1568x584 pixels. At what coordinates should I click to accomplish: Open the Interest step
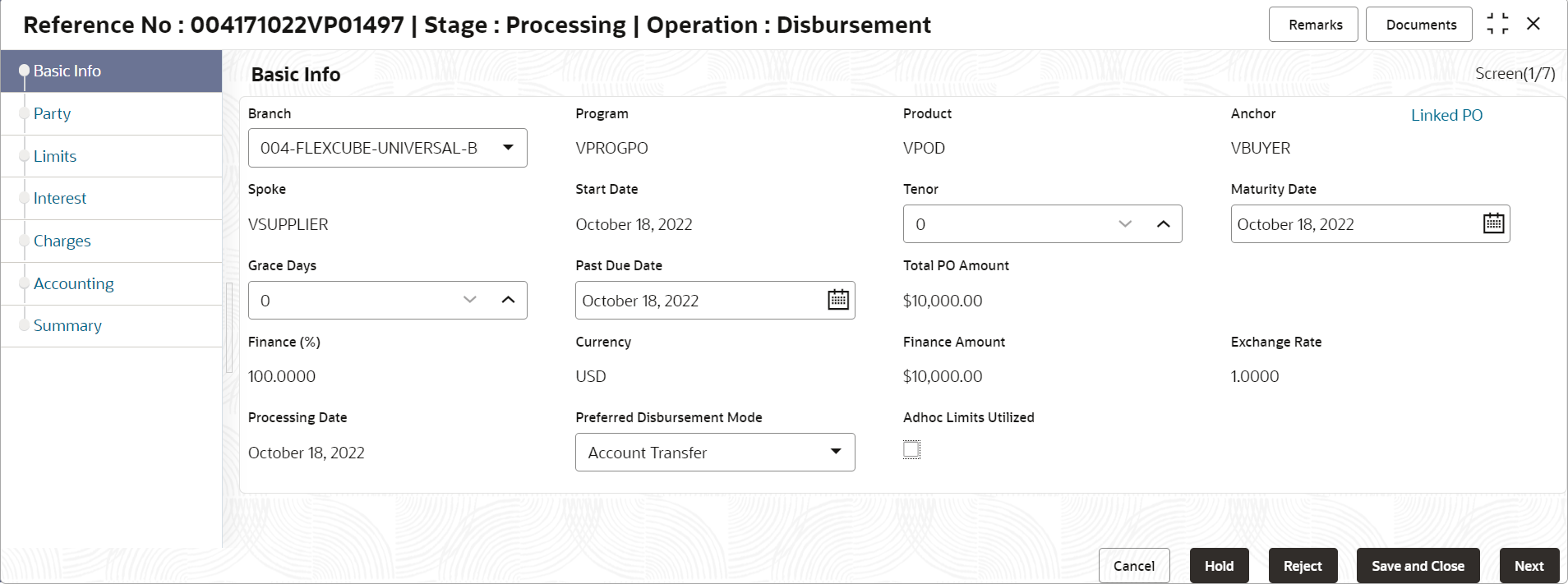[x=111, y=199]
